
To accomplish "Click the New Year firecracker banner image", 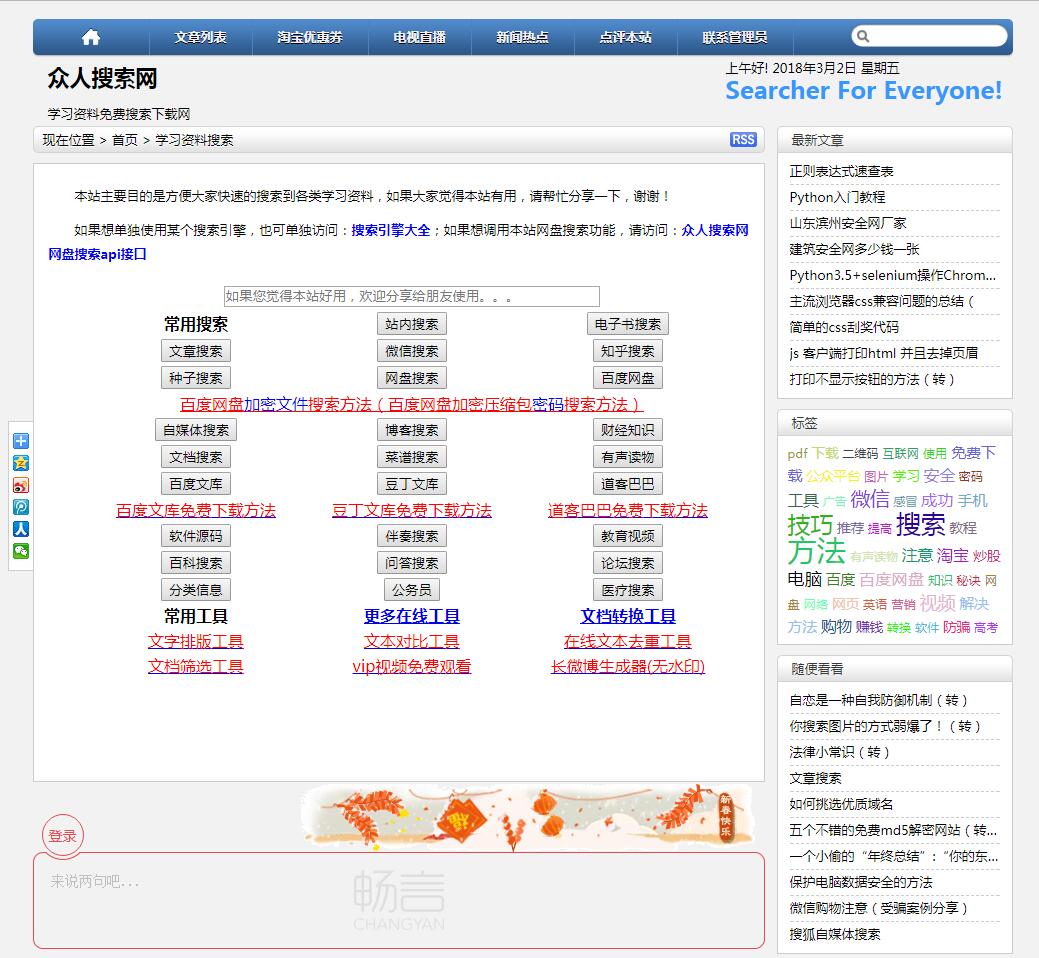I will 527,817.
